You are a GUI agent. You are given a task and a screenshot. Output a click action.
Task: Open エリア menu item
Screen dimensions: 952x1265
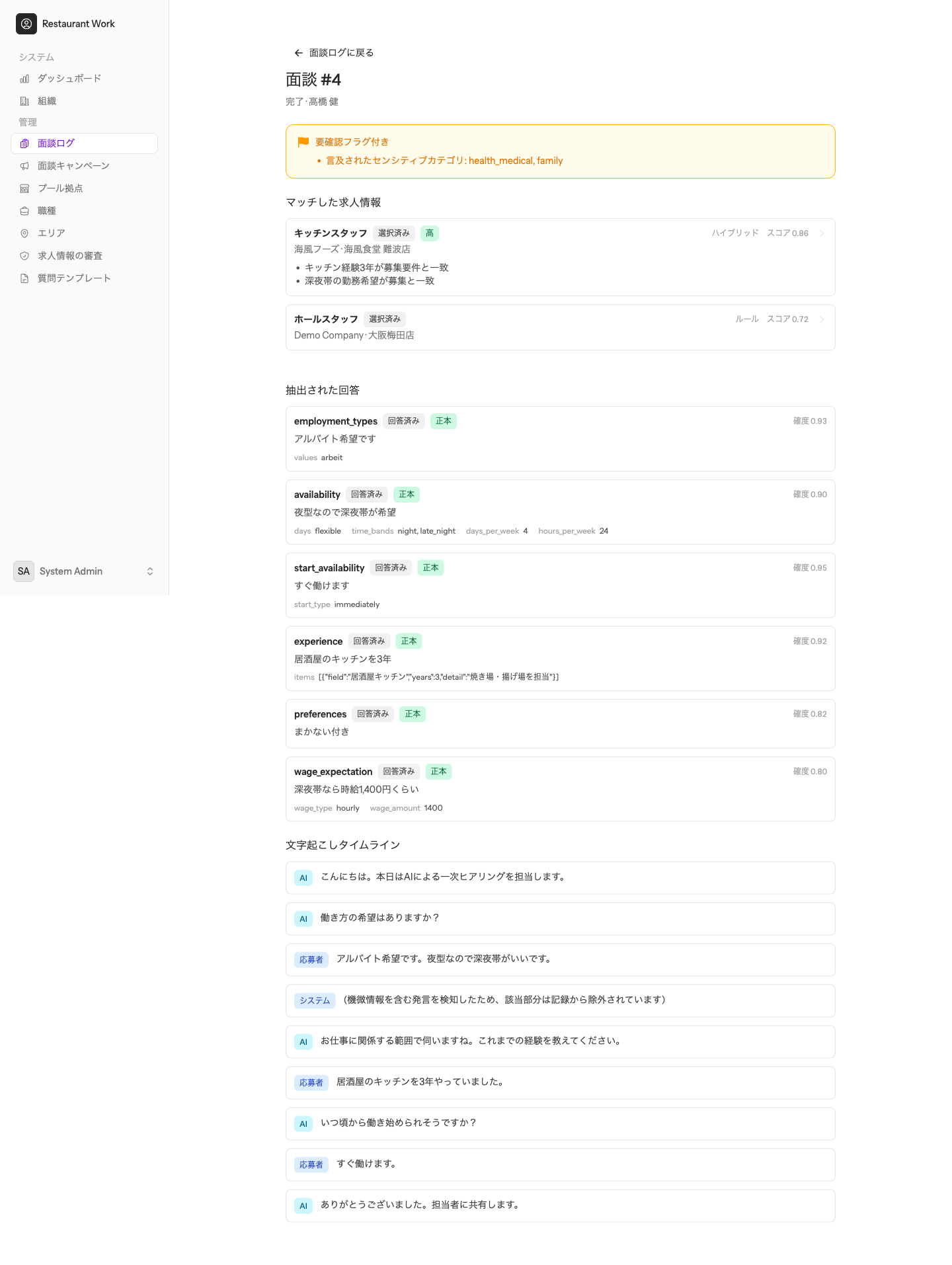pos(84,233)
